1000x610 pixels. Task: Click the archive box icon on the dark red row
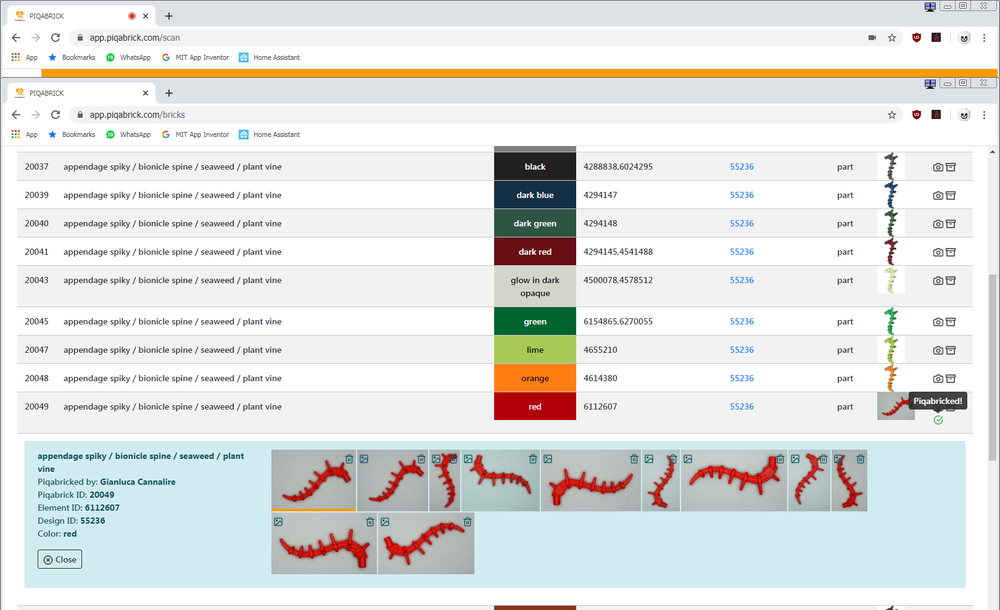(950, 252)
